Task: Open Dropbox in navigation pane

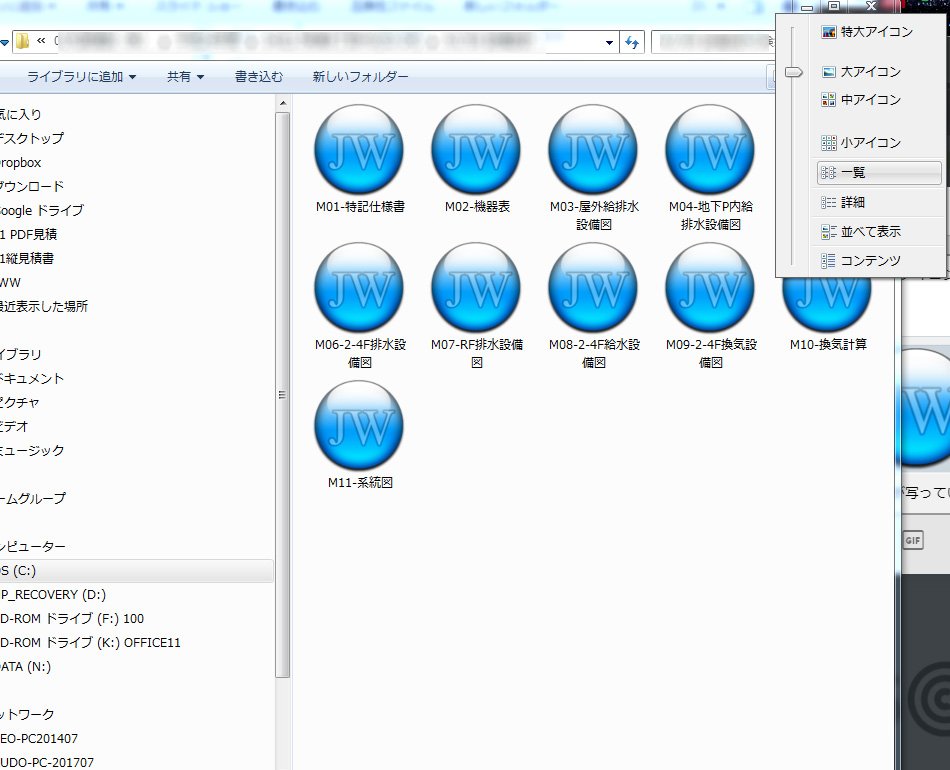Action: 21,162
